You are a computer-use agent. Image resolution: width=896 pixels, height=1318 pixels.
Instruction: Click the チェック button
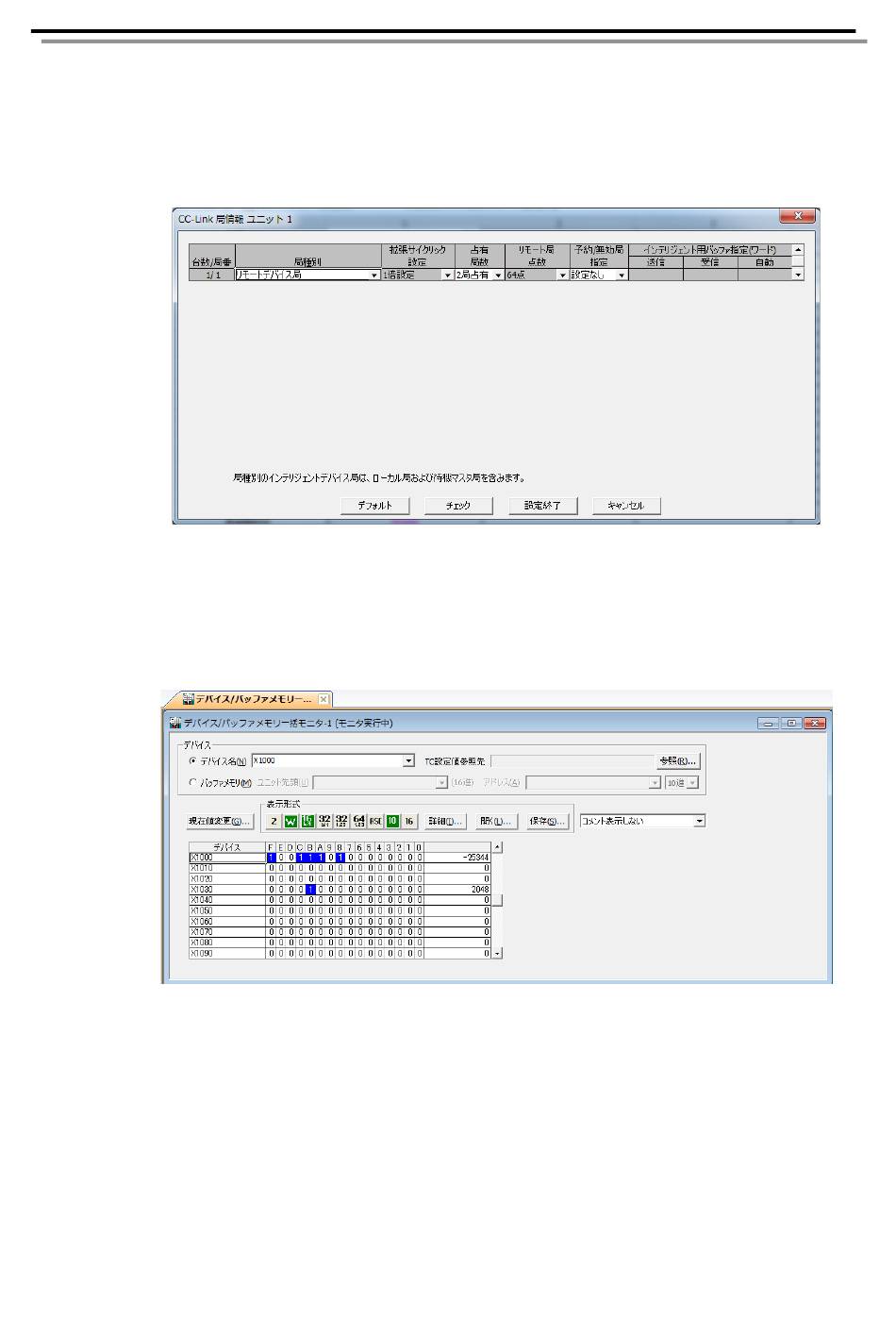coord(458,506)
